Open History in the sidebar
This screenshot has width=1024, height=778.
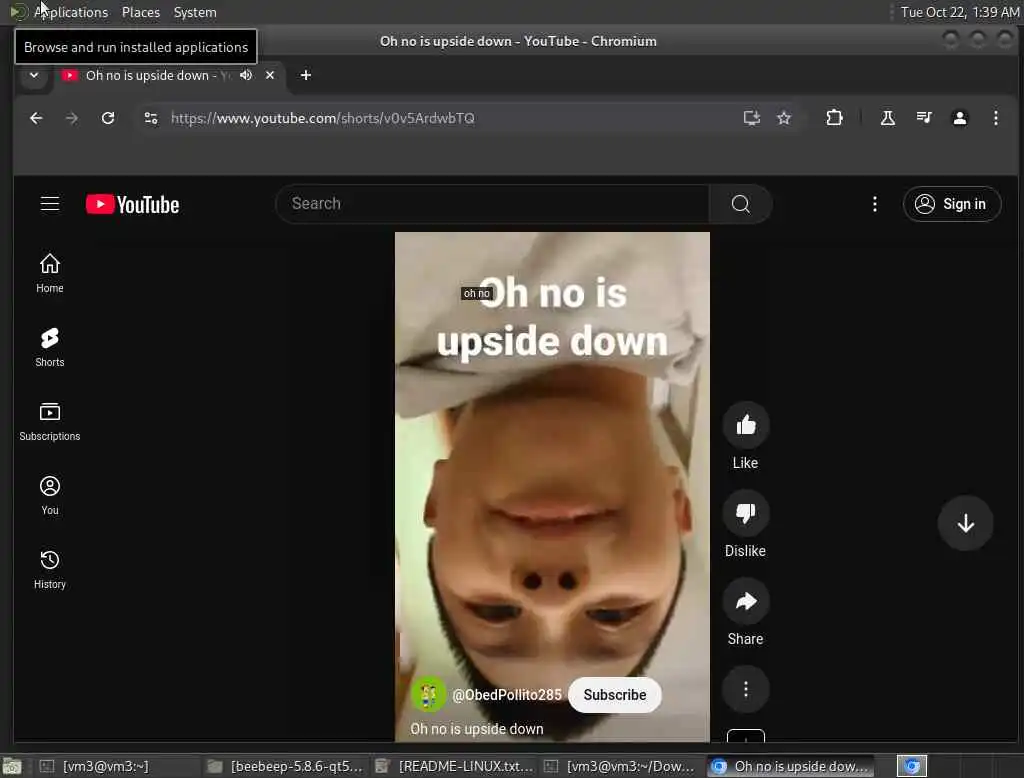(x=50, y=569)
